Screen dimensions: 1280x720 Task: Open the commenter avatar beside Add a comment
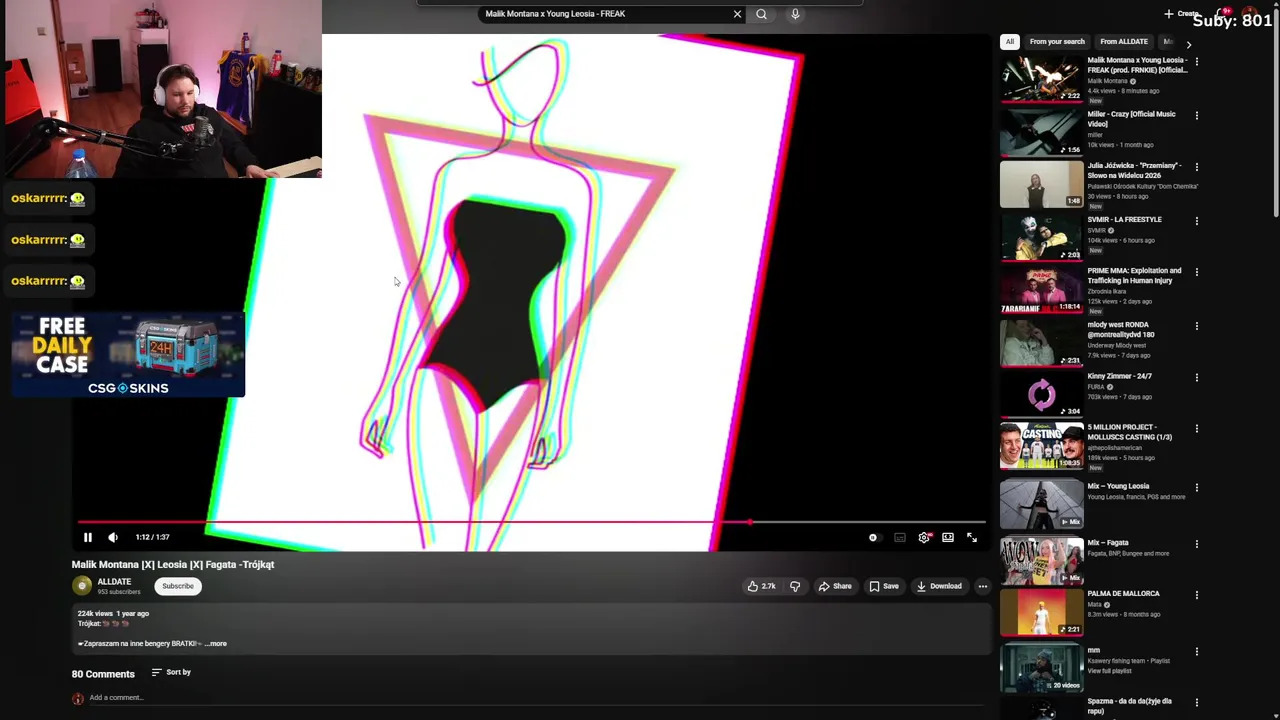78,698
